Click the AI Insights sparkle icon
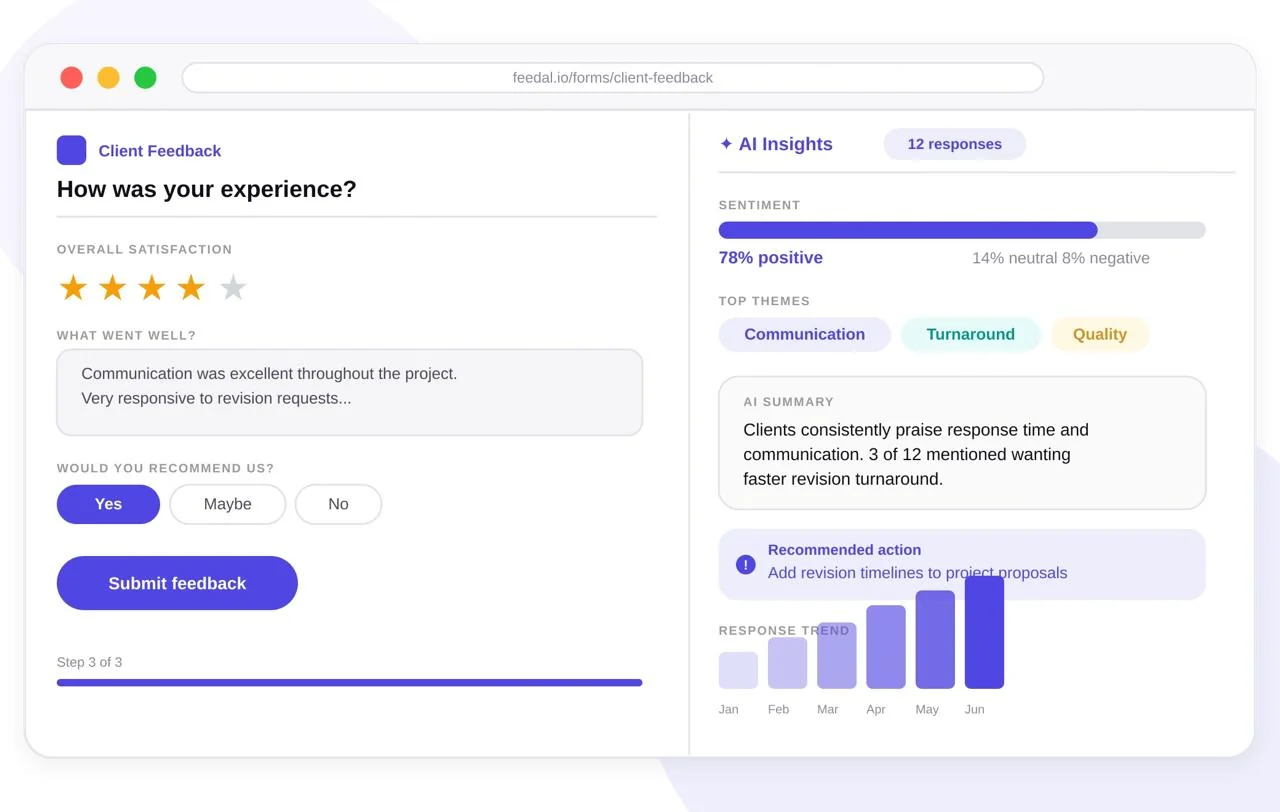This screenshot has width=1280, height=812. [726, 144]
